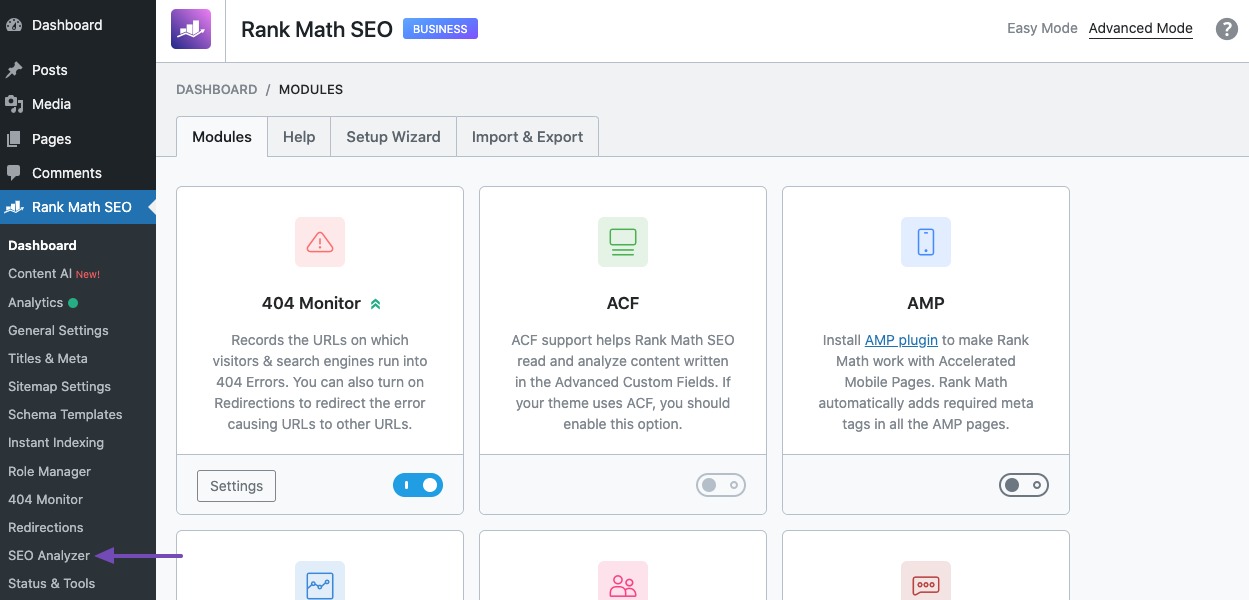Click the 404 Monitor Settings button
The height and width of the screenshot is (600, 1249).
point(236,486)
